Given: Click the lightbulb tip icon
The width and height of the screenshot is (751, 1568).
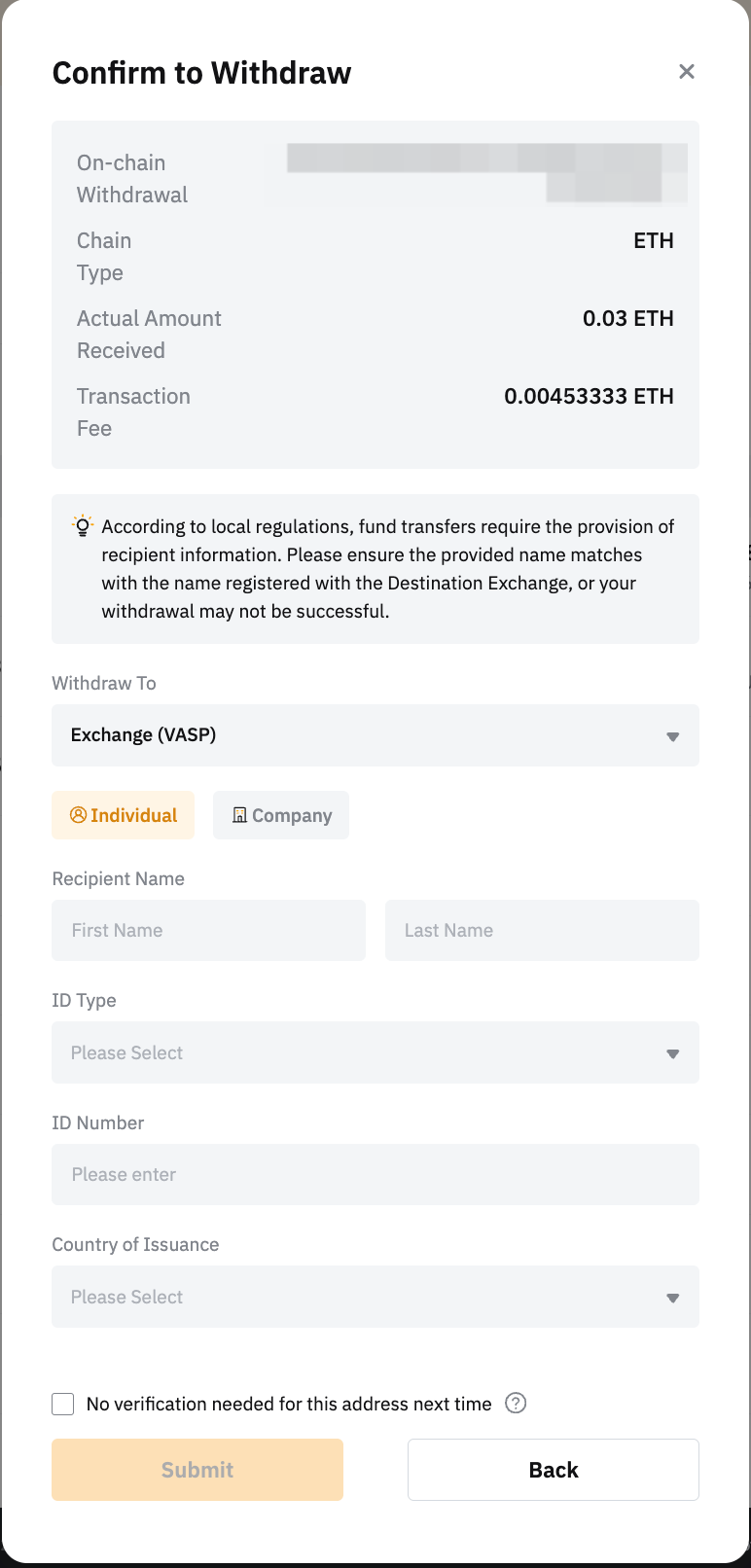Looking at the screenshot, I should tap(83, 526).
